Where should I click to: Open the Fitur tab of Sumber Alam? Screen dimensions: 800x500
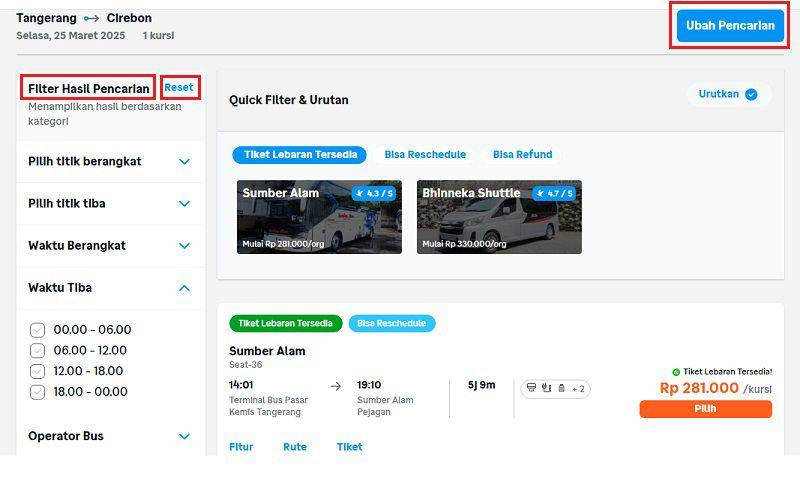[x=241, y=447]
